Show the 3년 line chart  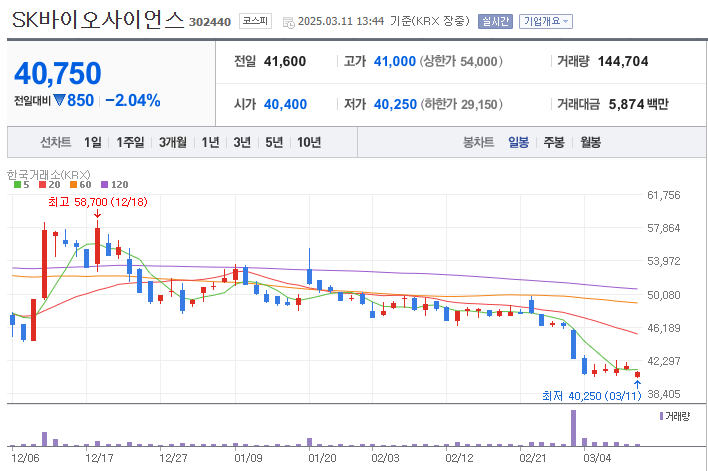242,142
